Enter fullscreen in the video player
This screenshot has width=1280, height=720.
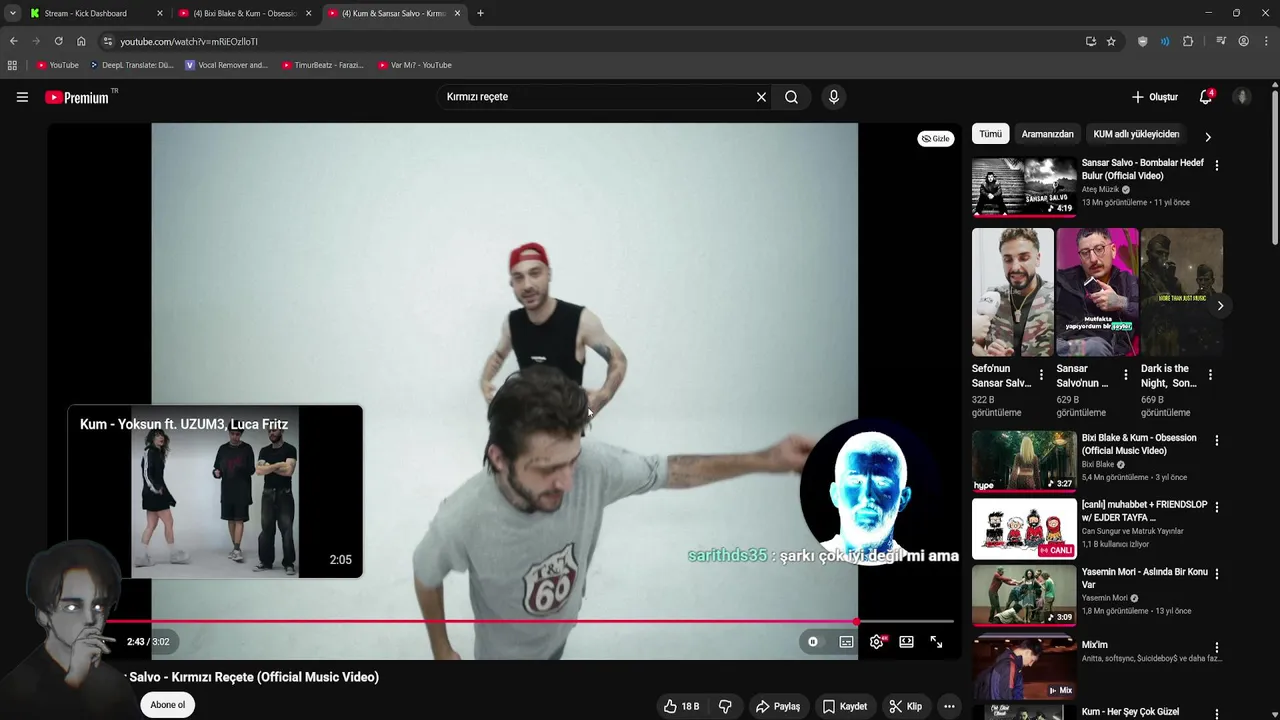coord(936,642)
